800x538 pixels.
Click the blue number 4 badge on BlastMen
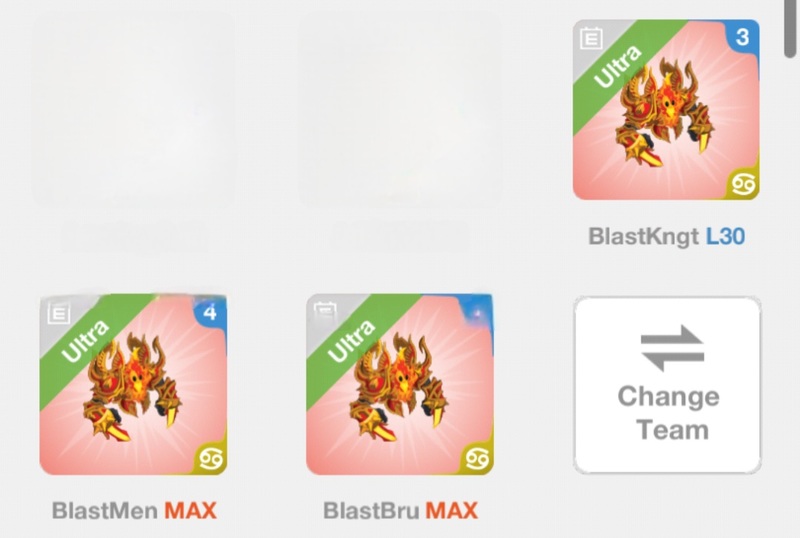tap(210, 311)
